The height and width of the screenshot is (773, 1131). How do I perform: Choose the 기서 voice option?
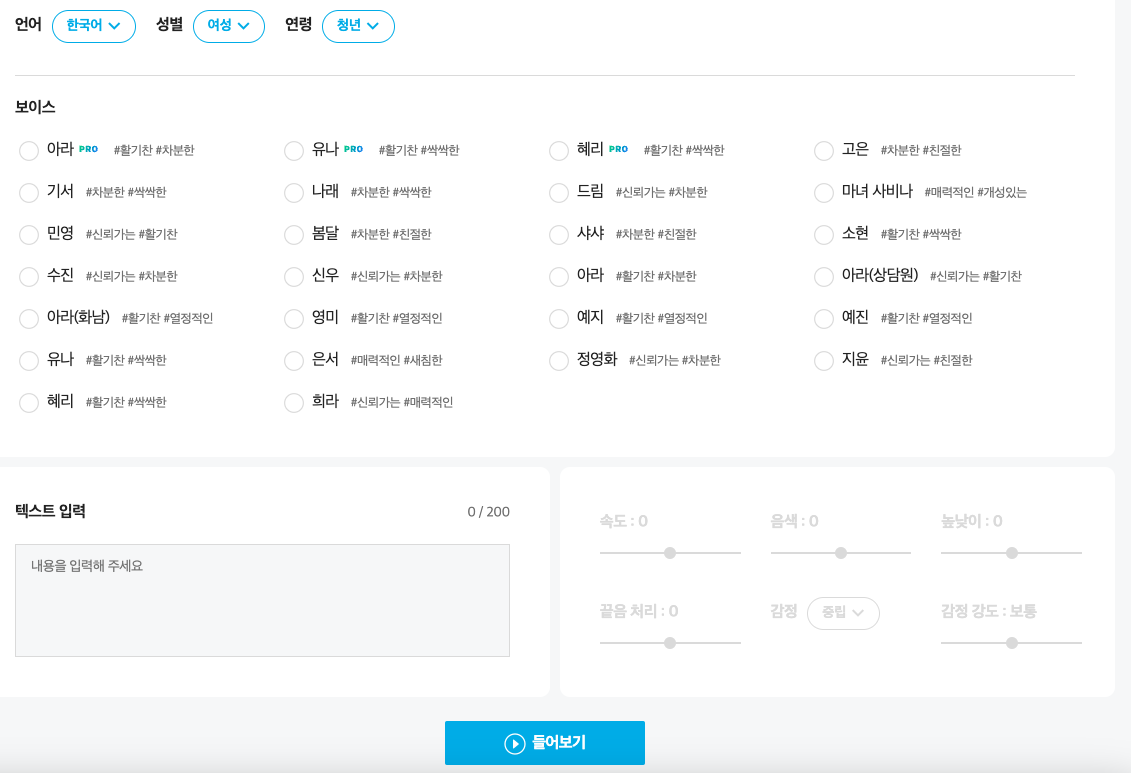29,193
